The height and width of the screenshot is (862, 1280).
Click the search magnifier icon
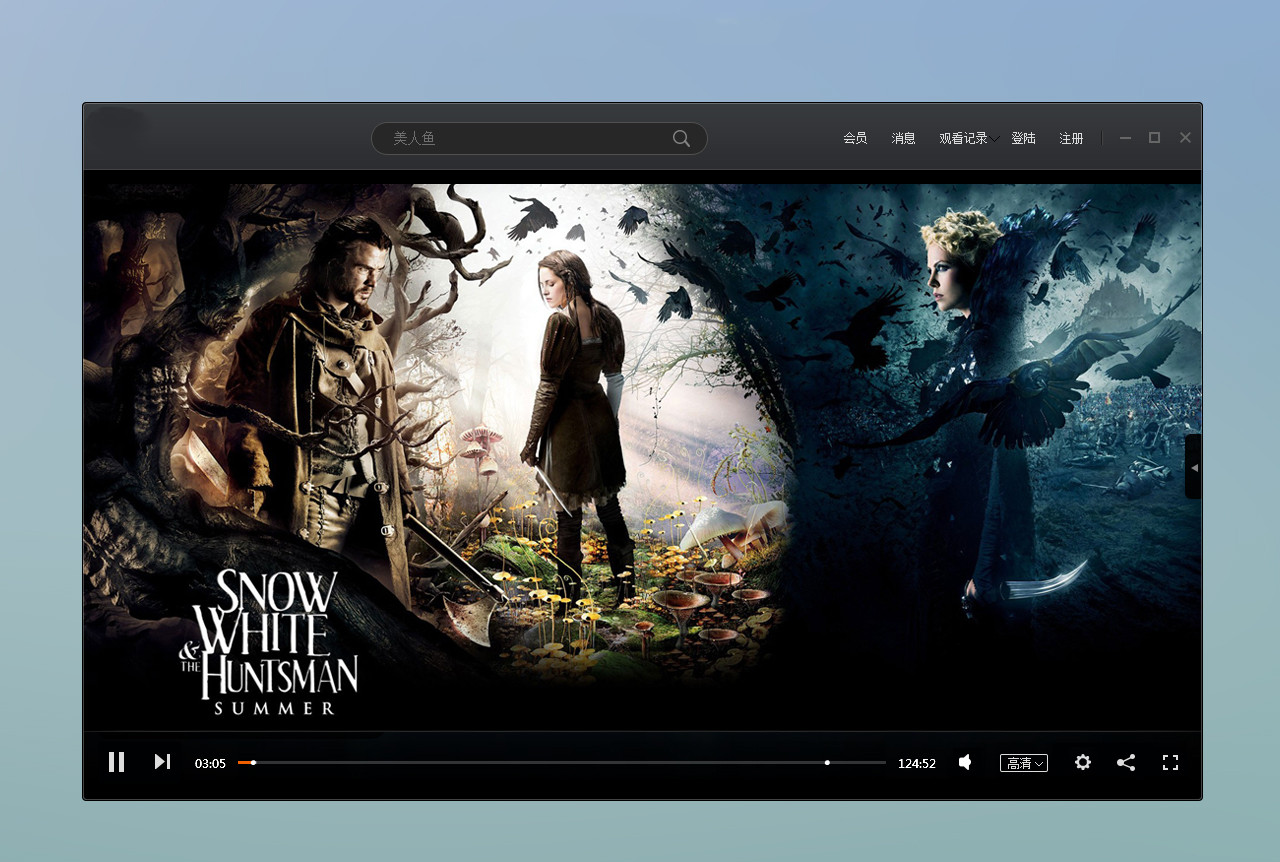(681, 139)
